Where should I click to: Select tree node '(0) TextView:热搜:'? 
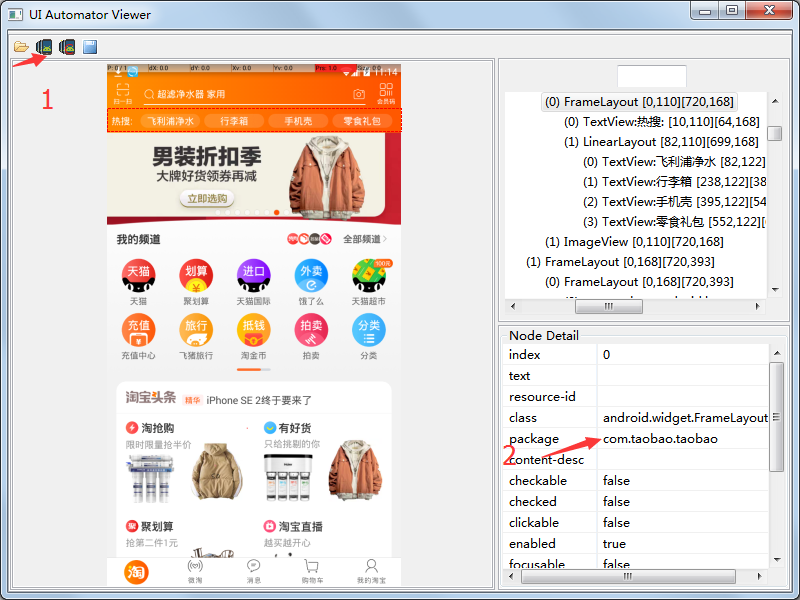(x=662, y=121)
